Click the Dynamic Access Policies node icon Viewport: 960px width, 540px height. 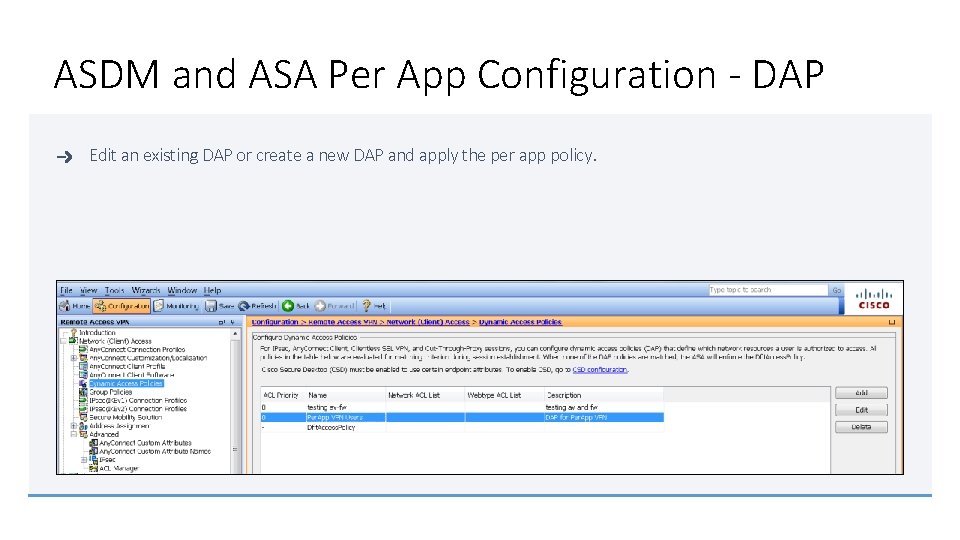click(x=83, y=383)
